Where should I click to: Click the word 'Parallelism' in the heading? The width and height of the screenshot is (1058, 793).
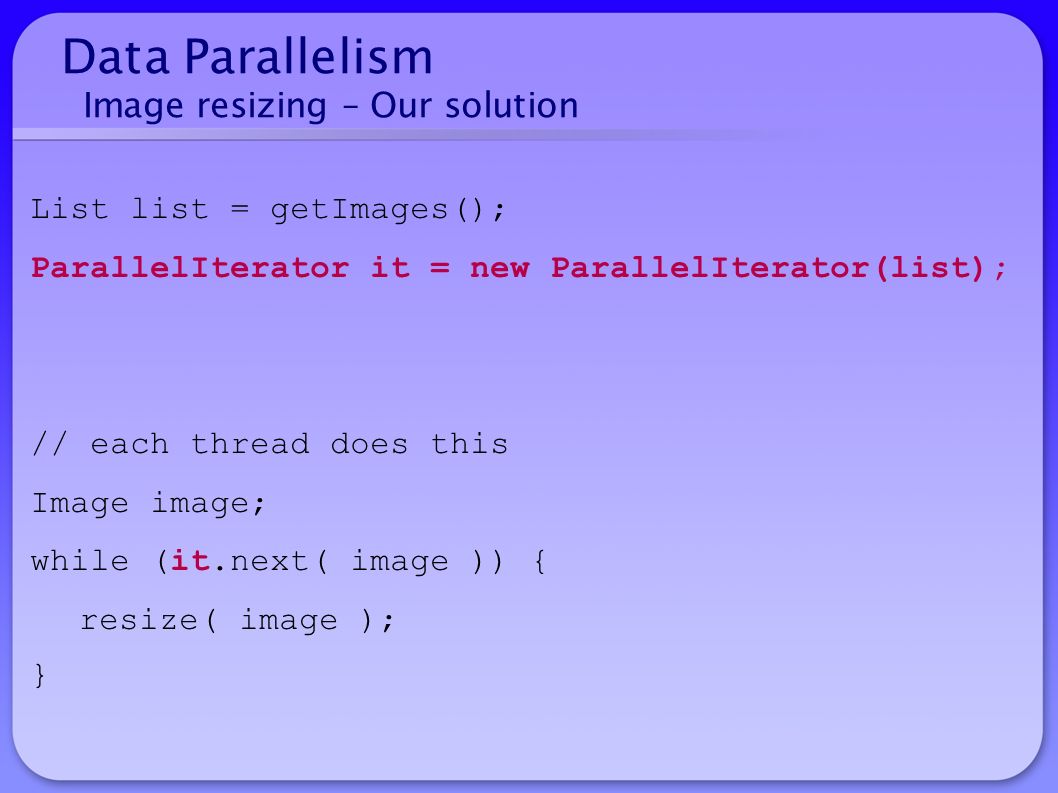point(308,57)
